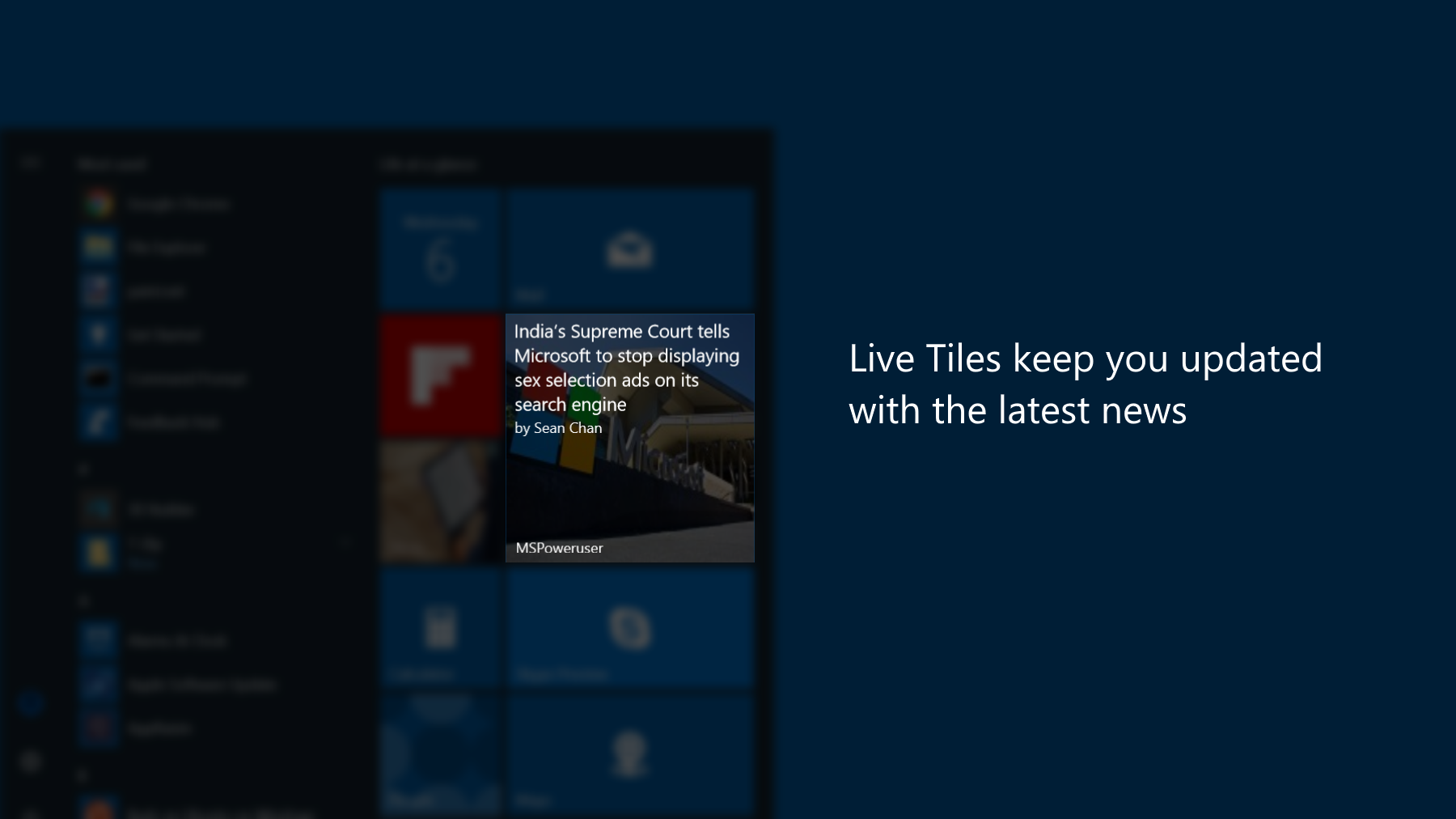Open the user account avatar in Start

(x=31, y=704)
